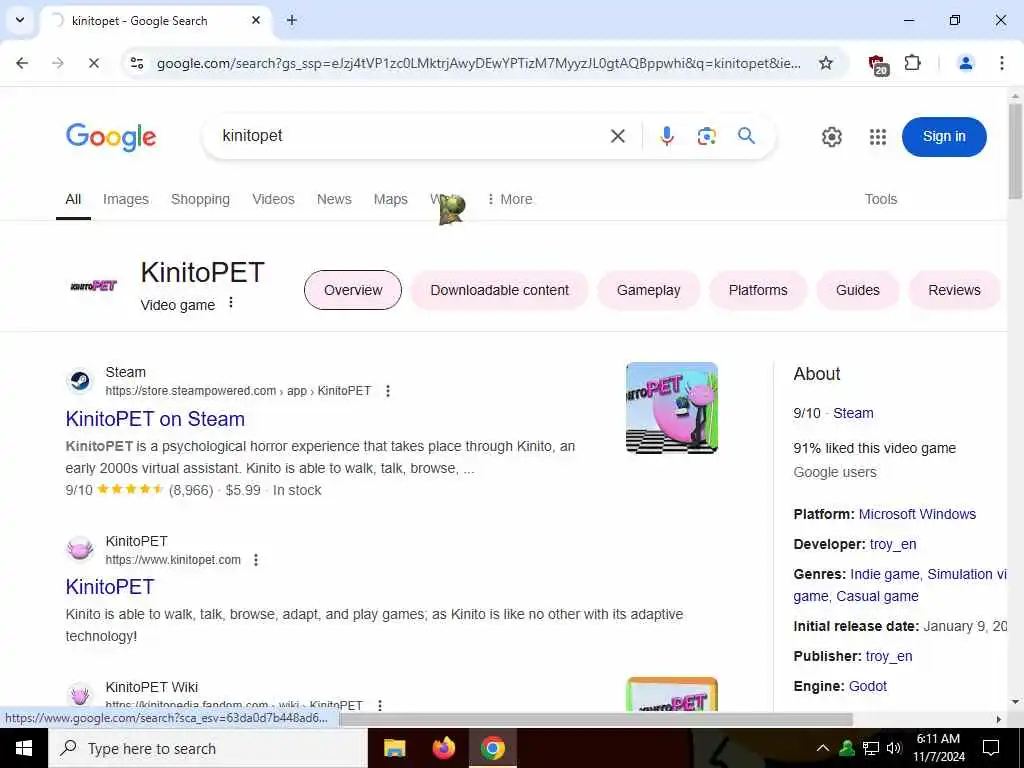The image size is (1024, 768).
Task: Open options for the kinitopet.com result
Action: click(256, 560)
